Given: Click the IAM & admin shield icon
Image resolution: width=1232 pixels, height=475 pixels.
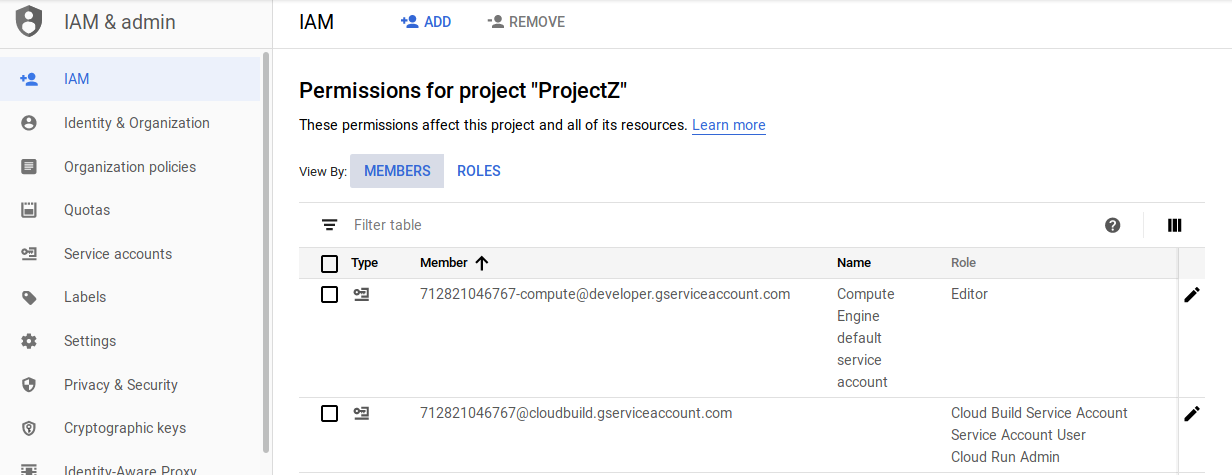Looking at the screenshot, I should pos(29,21).
